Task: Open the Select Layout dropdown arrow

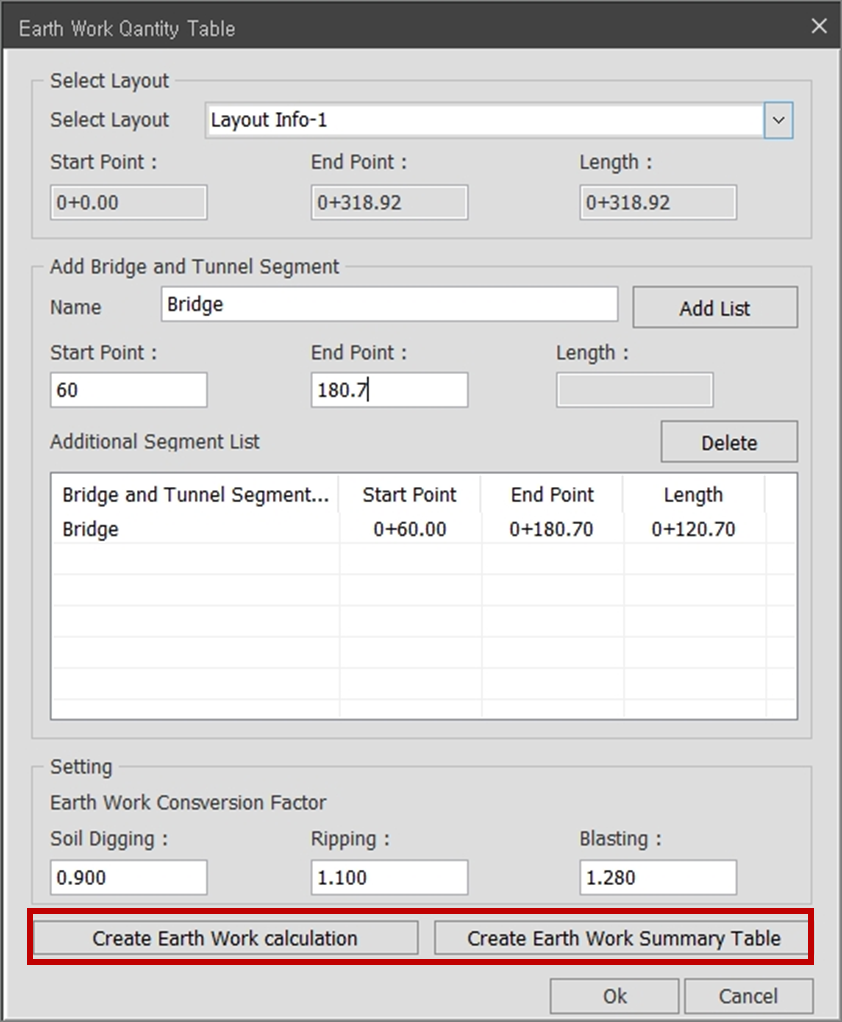Action: 778,121
